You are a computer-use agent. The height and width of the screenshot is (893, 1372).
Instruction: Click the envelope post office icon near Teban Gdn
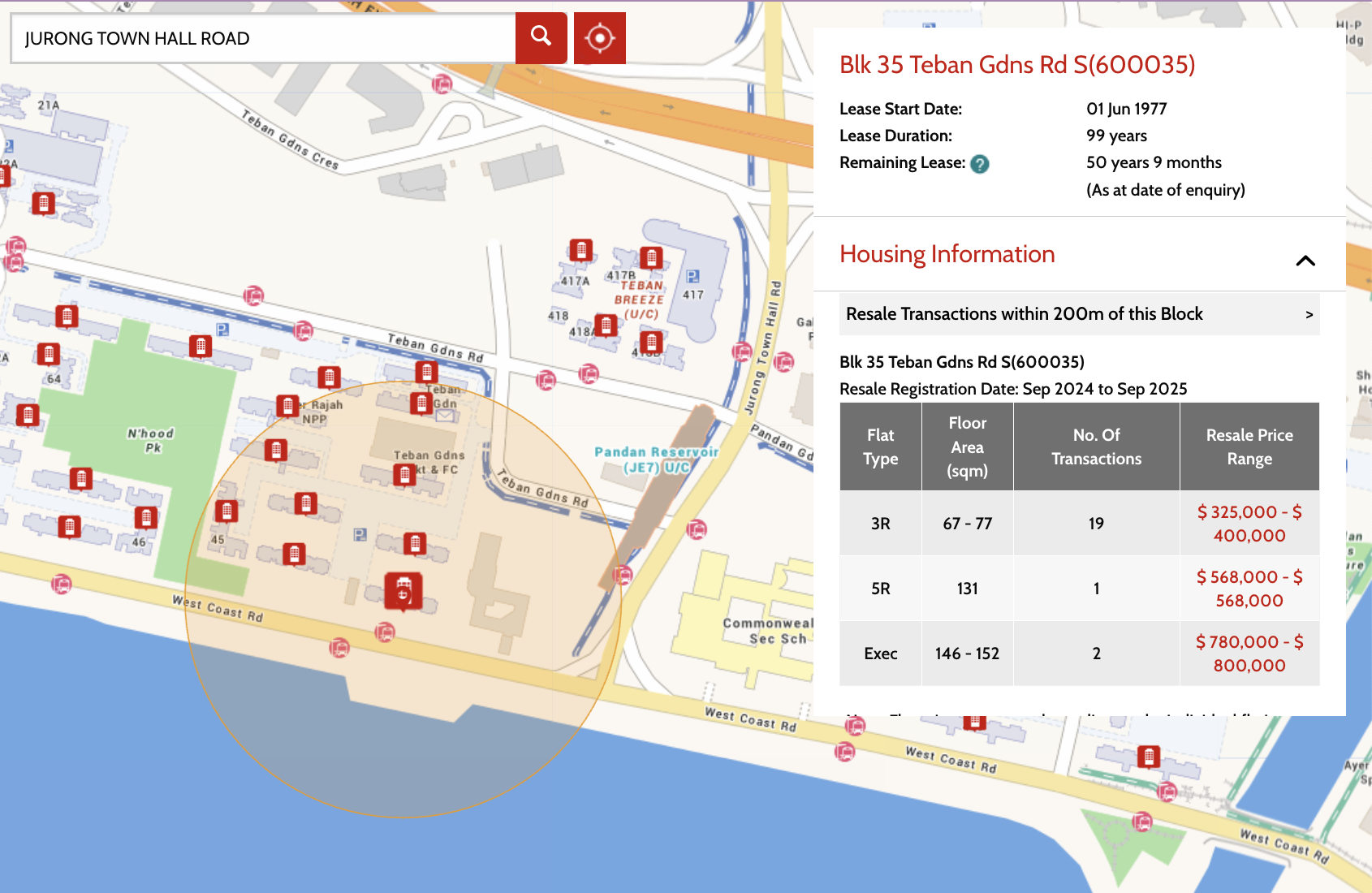click(445, 416)
